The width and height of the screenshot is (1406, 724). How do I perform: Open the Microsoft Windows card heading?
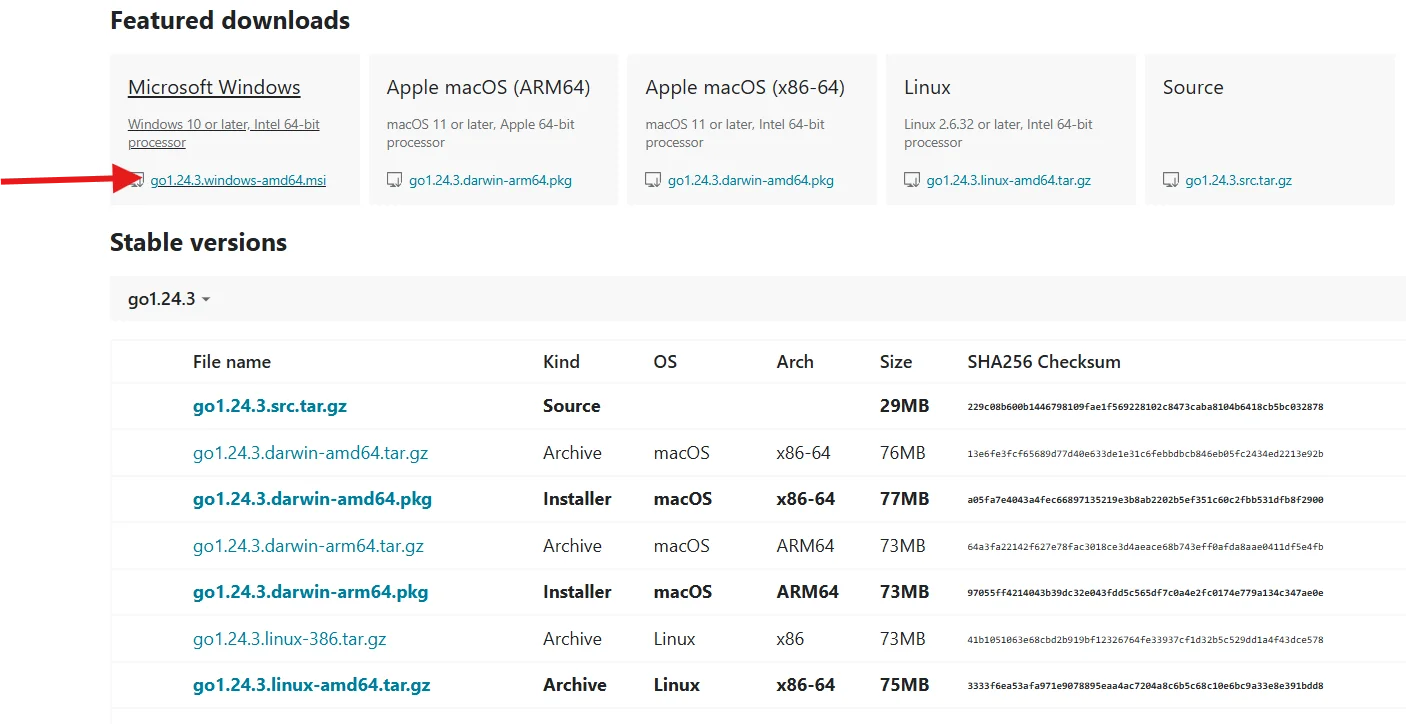tap(214, 87)
